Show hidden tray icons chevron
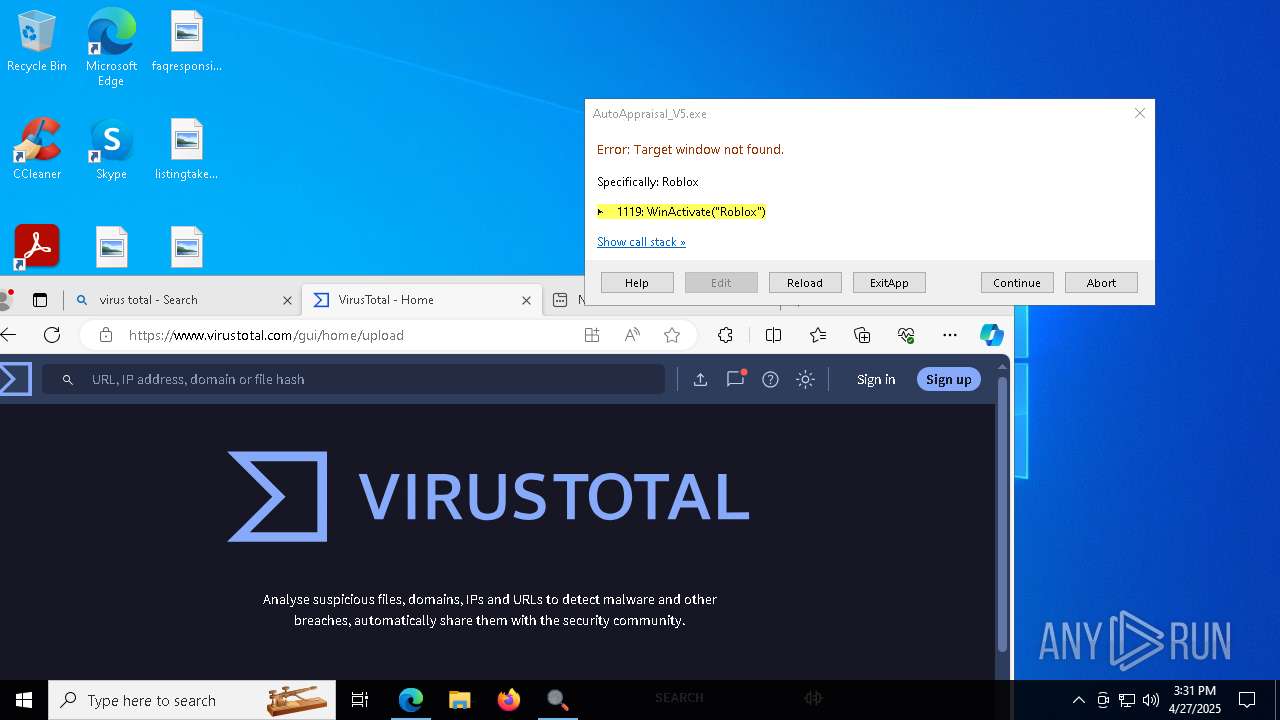The height and width of the screenshot is (720, 1280). click(1078, 700)
